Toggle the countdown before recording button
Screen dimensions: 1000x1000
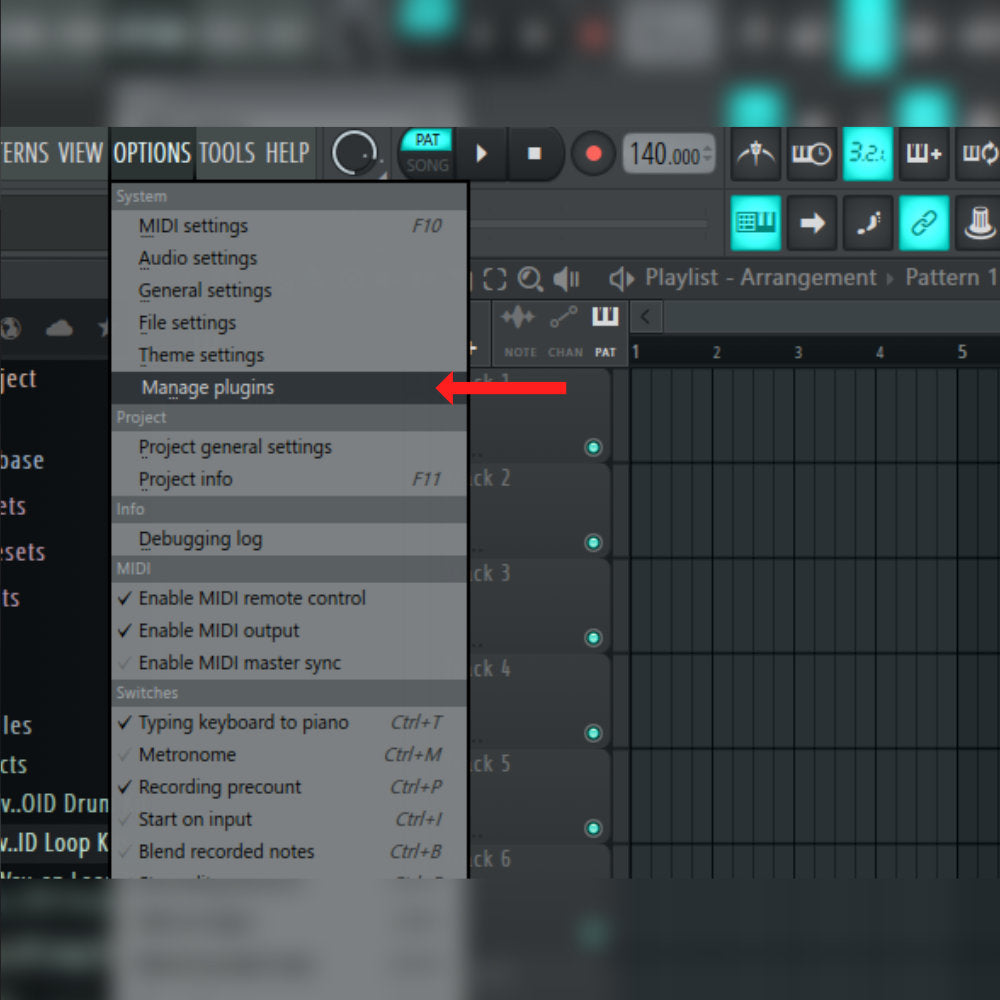point(867,154)
